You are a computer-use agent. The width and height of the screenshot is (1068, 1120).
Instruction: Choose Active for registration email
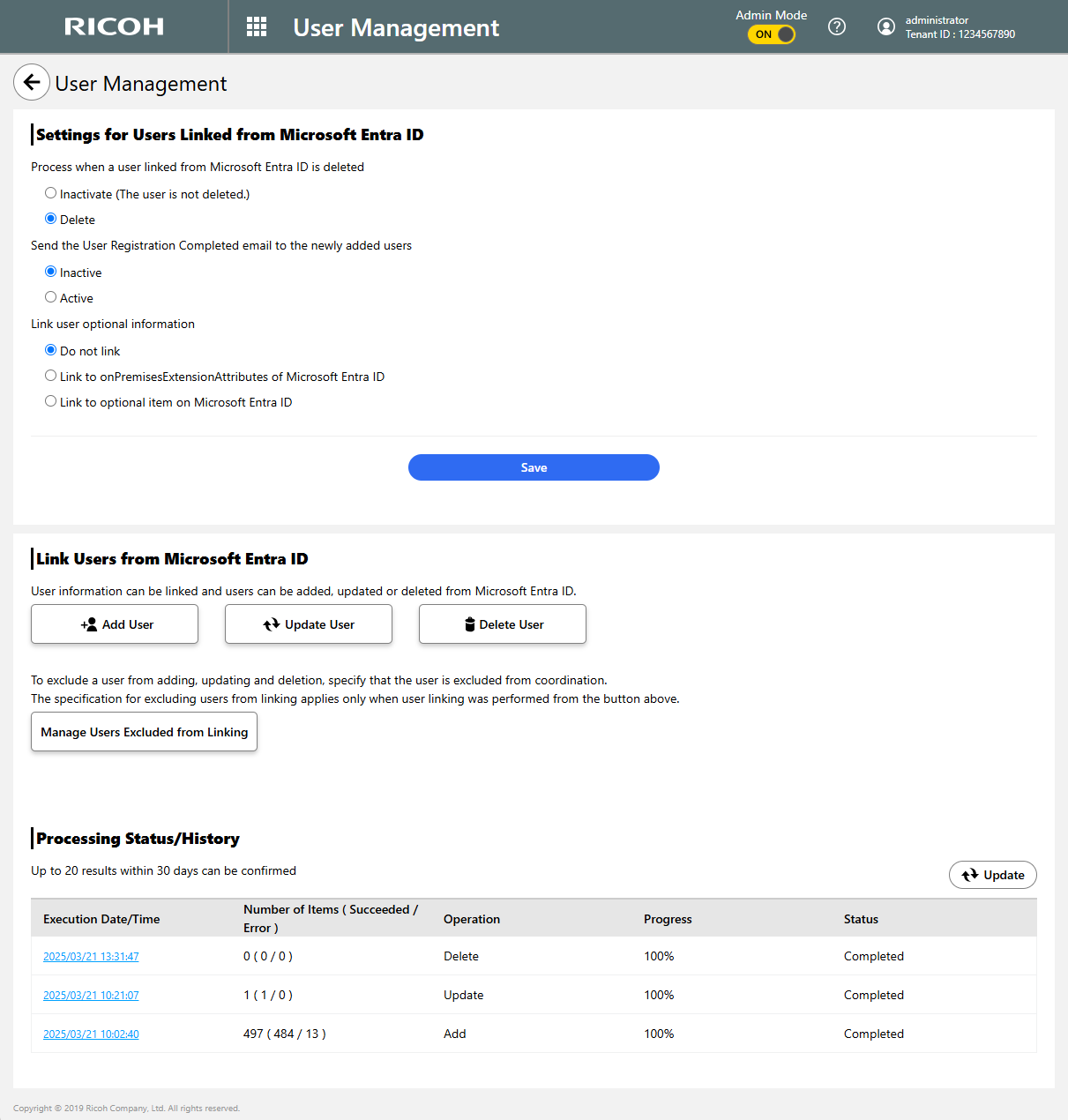51,297
